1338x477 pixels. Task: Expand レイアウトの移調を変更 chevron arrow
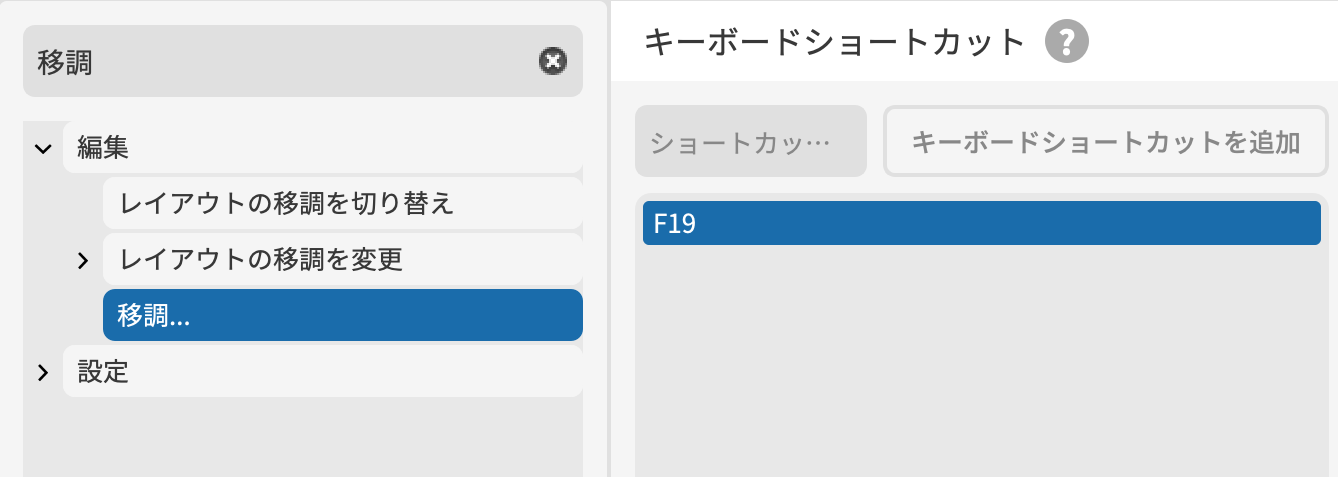point(83,261)
